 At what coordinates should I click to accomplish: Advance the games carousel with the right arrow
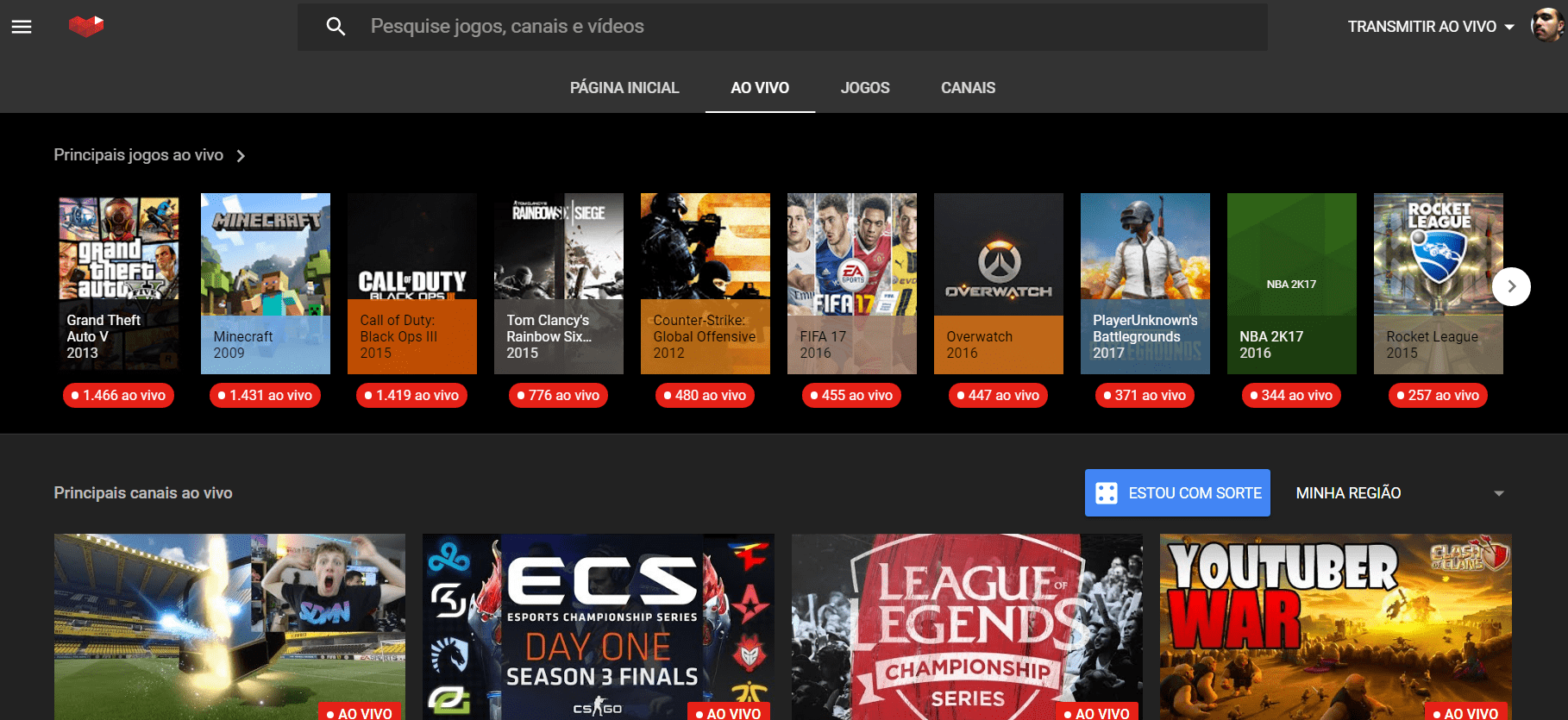tap(1511, 286)
